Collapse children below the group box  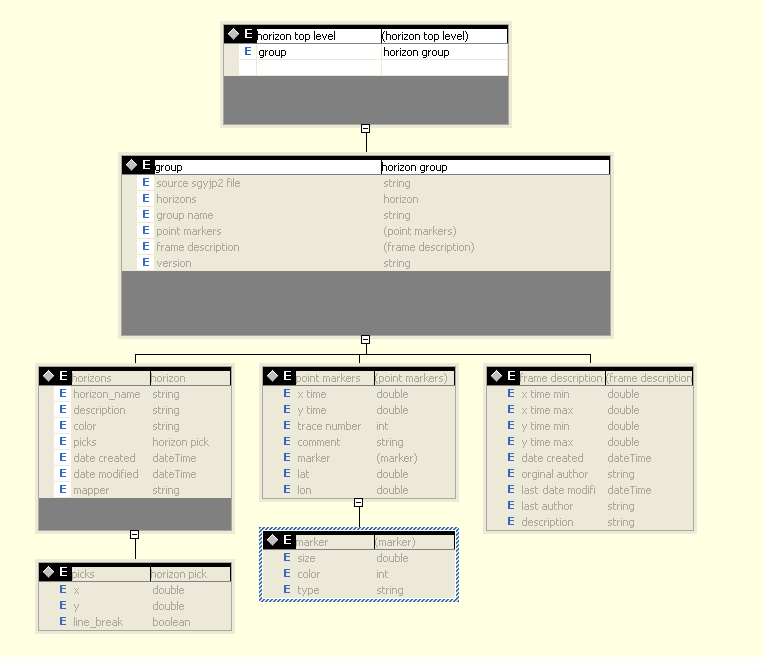click(365, 339)
